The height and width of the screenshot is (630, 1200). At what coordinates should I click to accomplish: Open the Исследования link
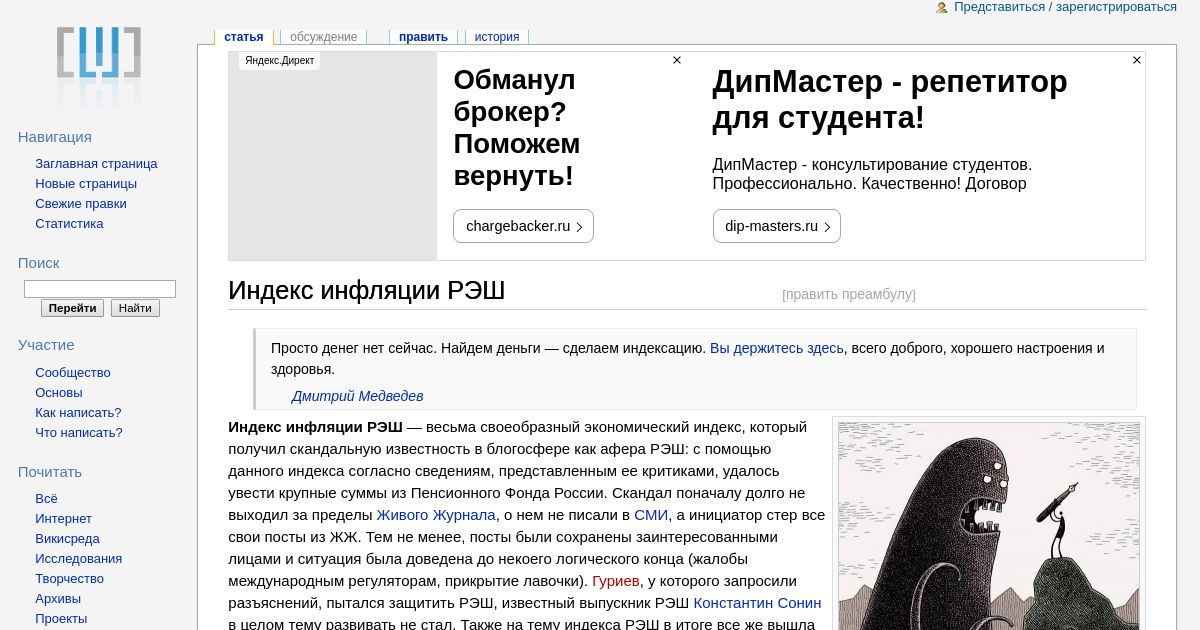point(78,558)
